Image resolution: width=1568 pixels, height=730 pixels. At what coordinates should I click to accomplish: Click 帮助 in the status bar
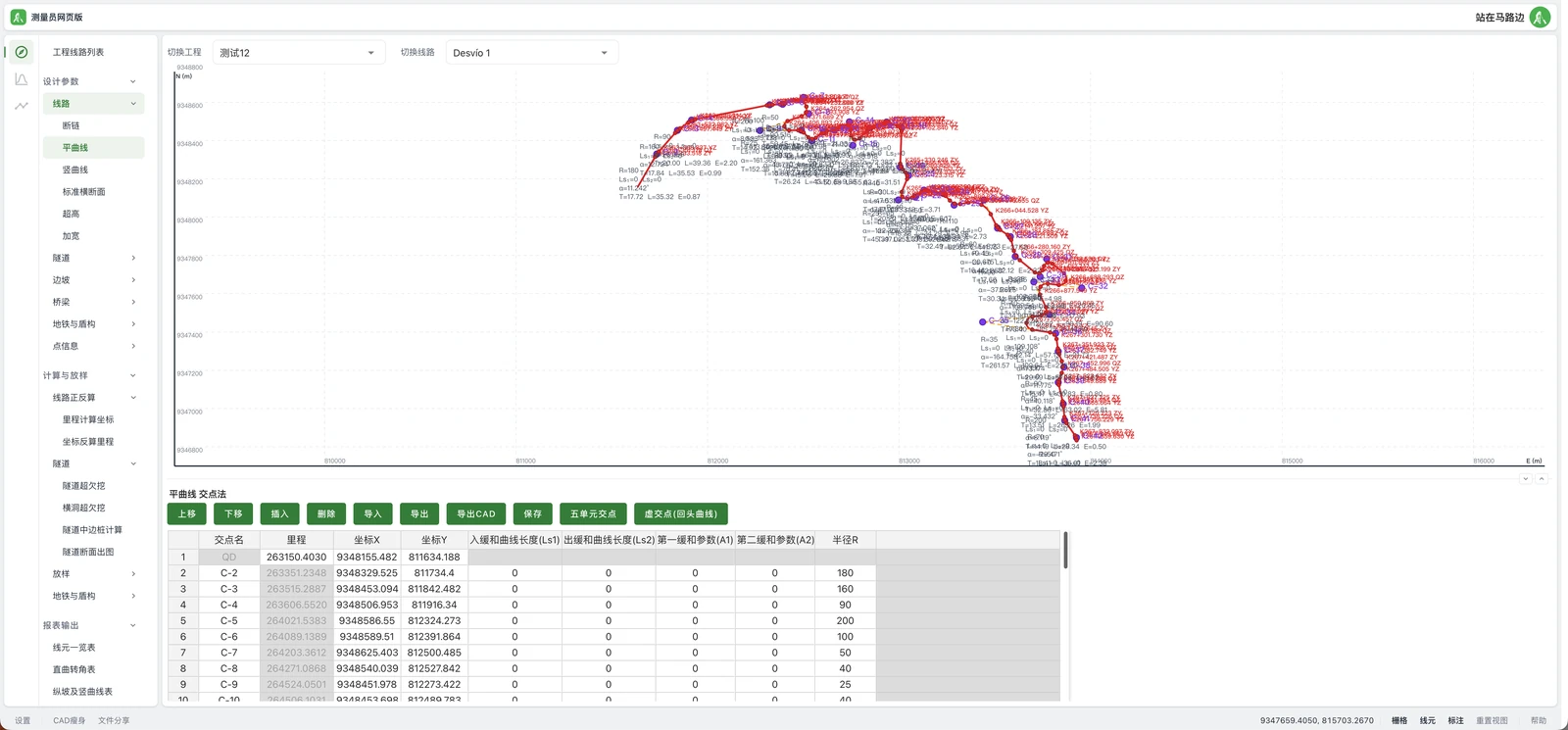[x=1539, y=720]
